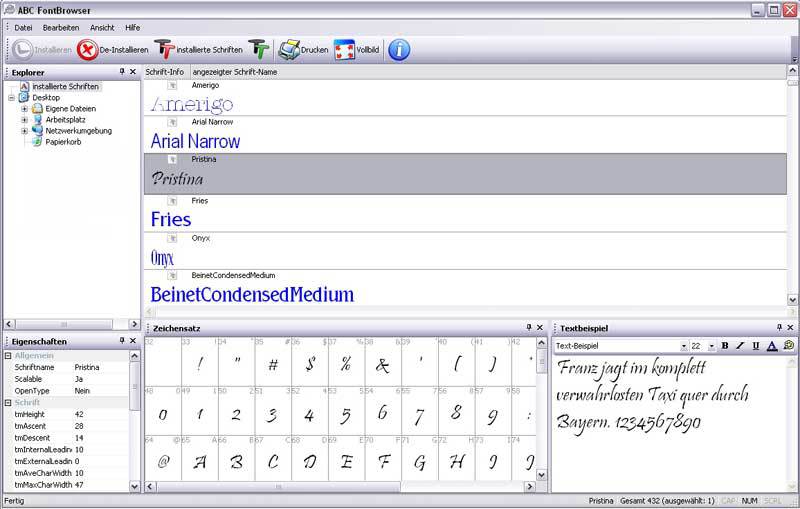Viewport: 800px width, 509px height.
Task: Click the font info icon beside Amerigo
Action: point(172,86)
